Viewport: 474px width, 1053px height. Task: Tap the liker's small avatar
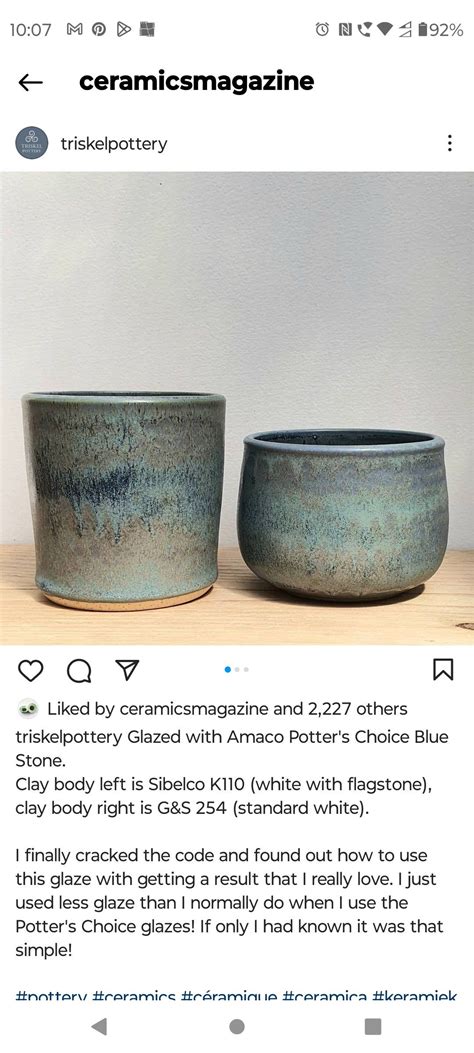[28, 708]
